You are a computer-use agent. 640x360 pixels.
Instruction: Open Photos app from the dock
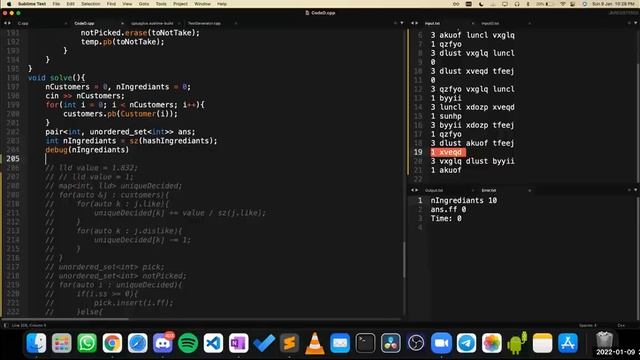[x=492, y=343]
